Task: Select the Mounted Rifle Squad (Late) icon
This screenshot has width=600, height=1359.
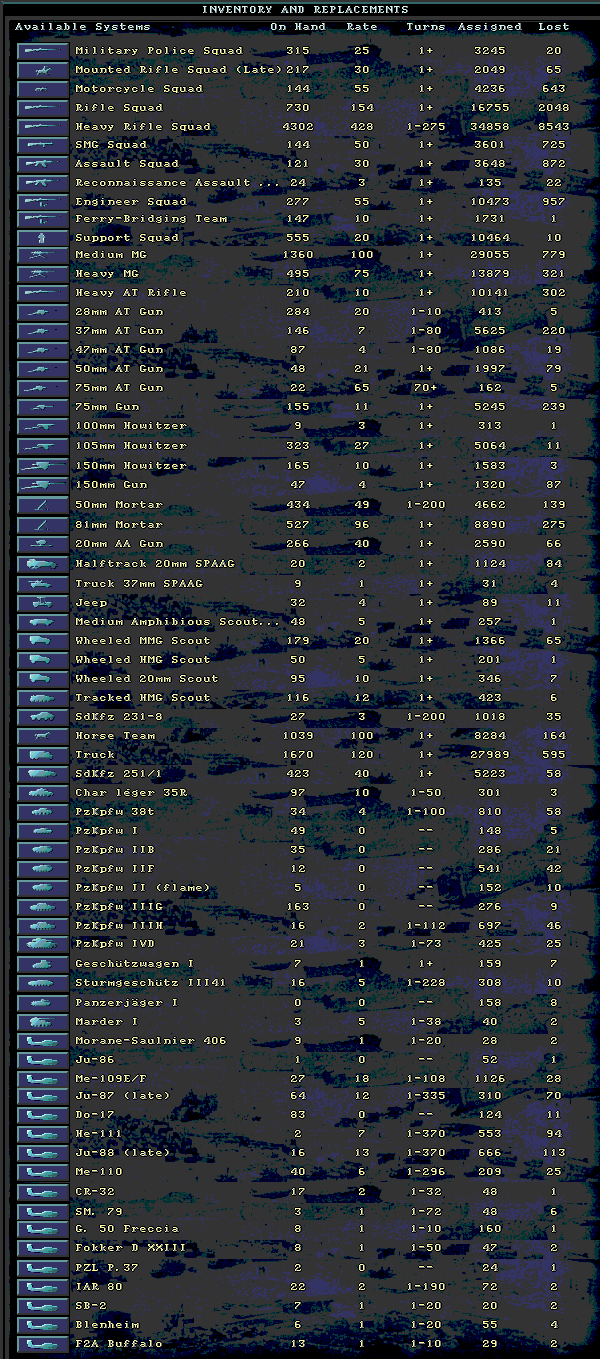Action: 42,70
